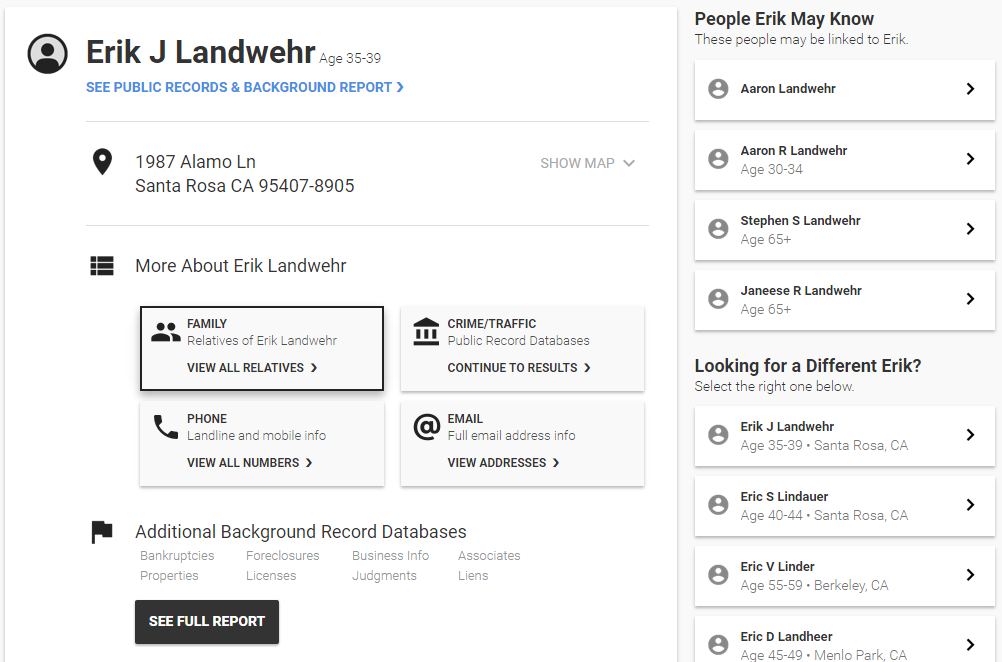Click avatar icon next to Stephen S Landwehr
This screenshot has height=662, width=1002.
pos(718,229)
